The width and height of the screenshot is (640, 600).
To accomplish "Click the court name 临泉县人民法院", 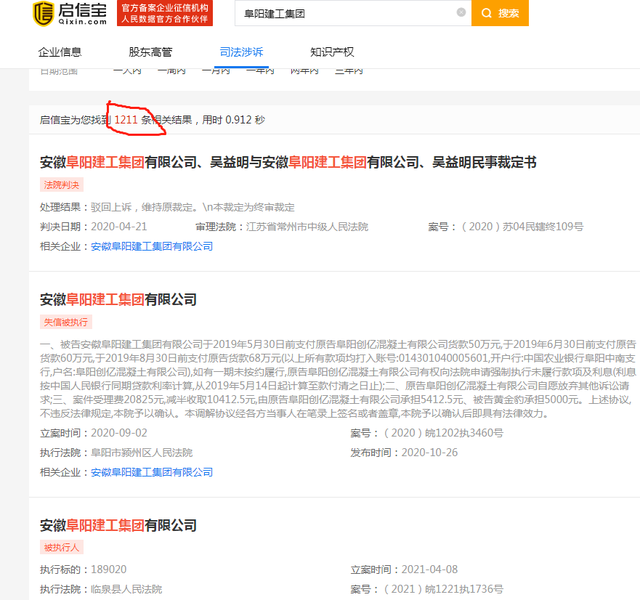I will point(127,589).
